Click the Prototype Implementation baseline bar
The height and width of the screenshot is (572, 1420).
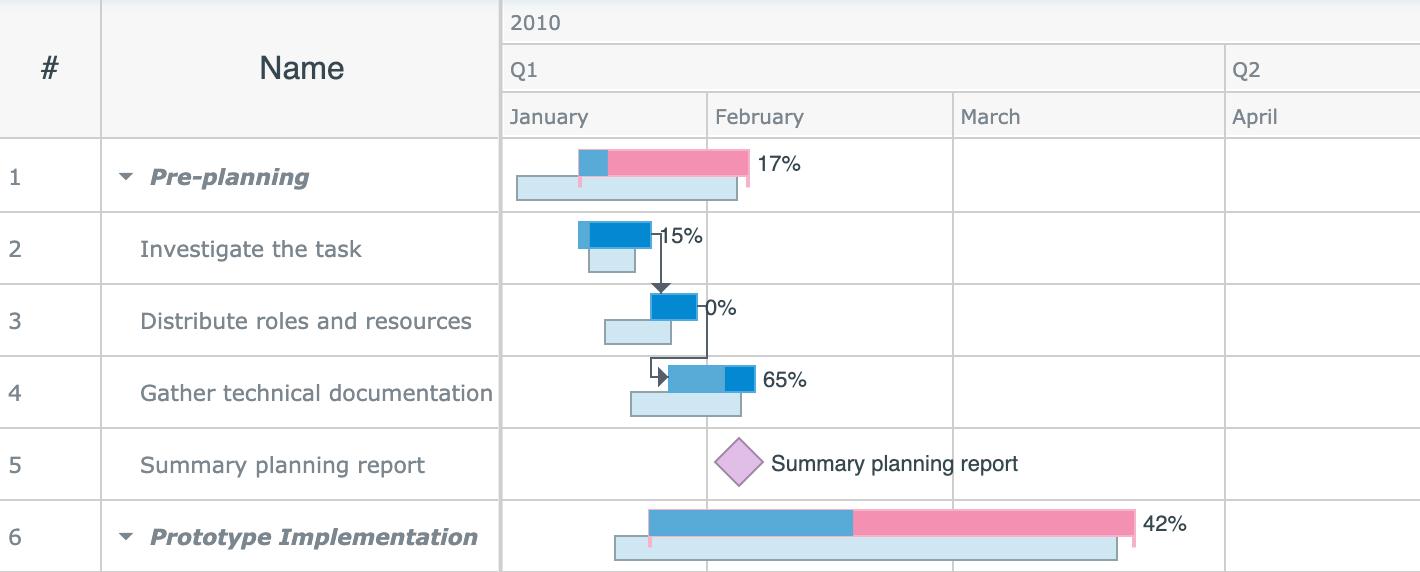865,548
